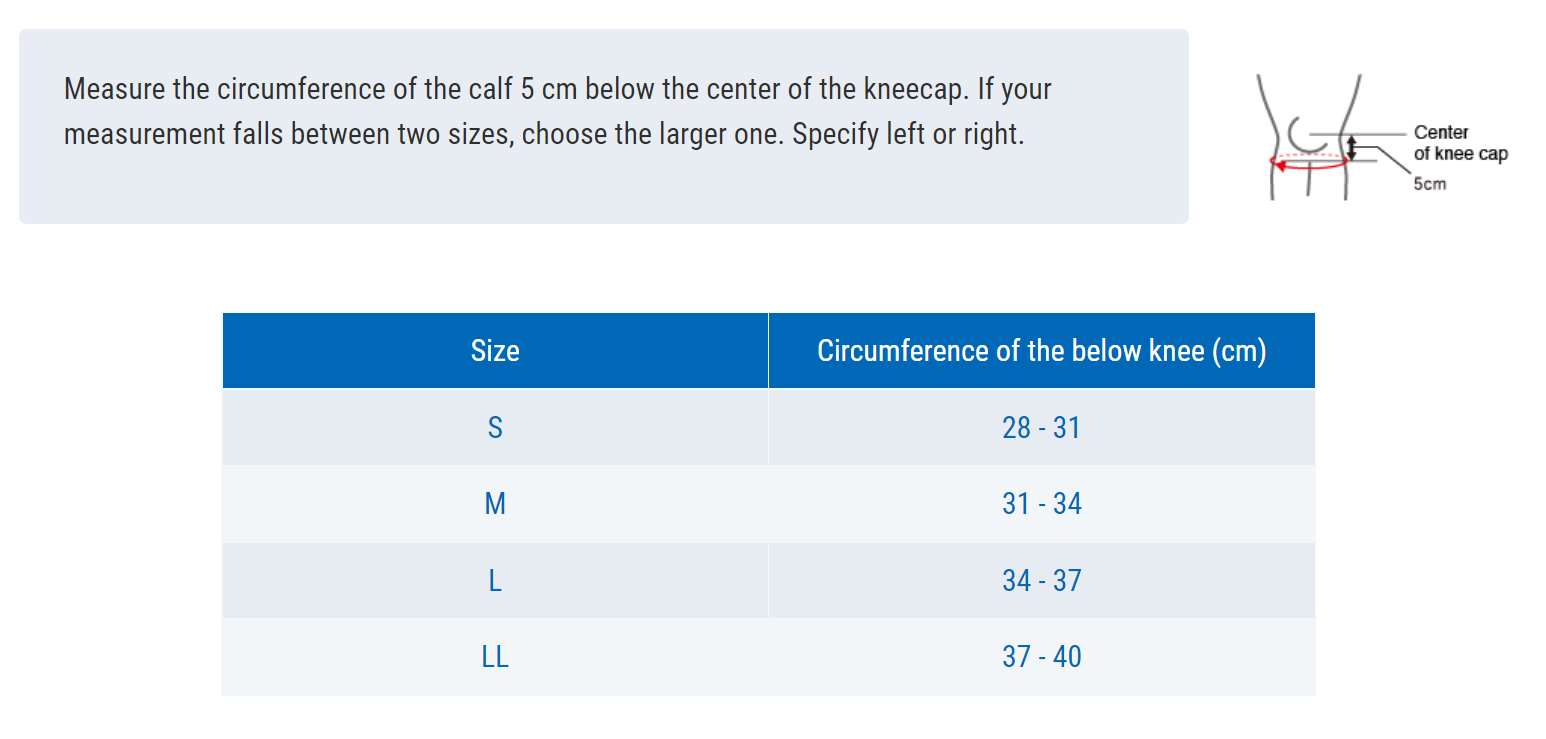Click the 37 - 40 measurement cell
Viewport: 1546px width, 739px height.
coord(1041,657)
